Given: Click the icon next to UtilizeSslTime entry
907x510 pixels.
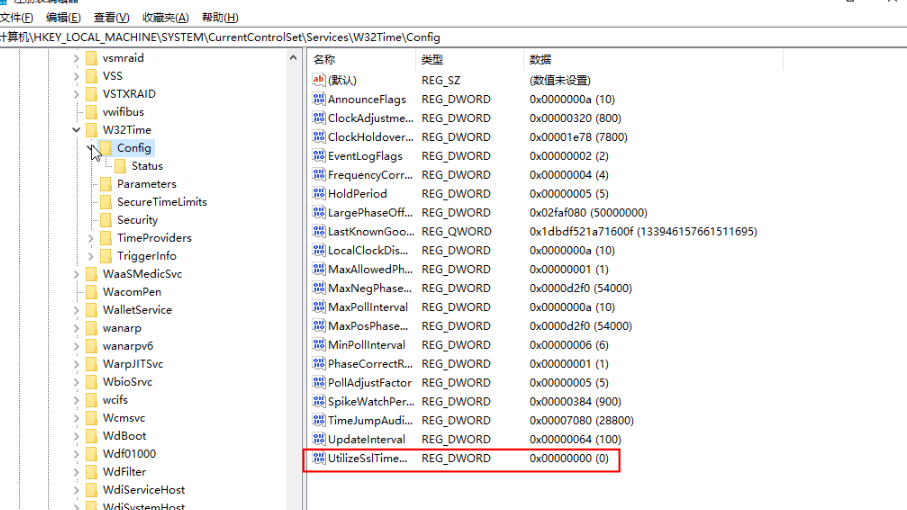Looking at the screenshot, I should click(319, 458).
